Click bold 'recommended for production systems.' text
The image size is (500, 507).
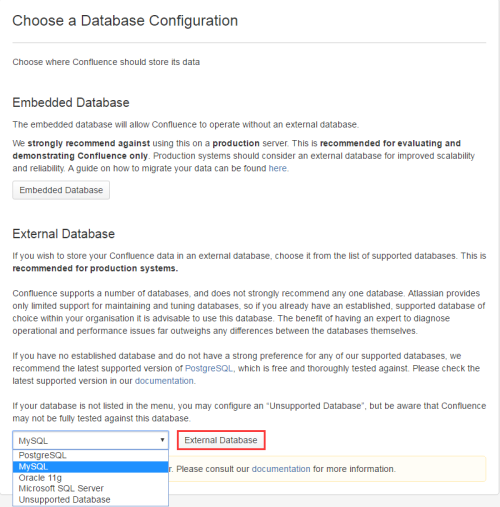tap(95, 268)
